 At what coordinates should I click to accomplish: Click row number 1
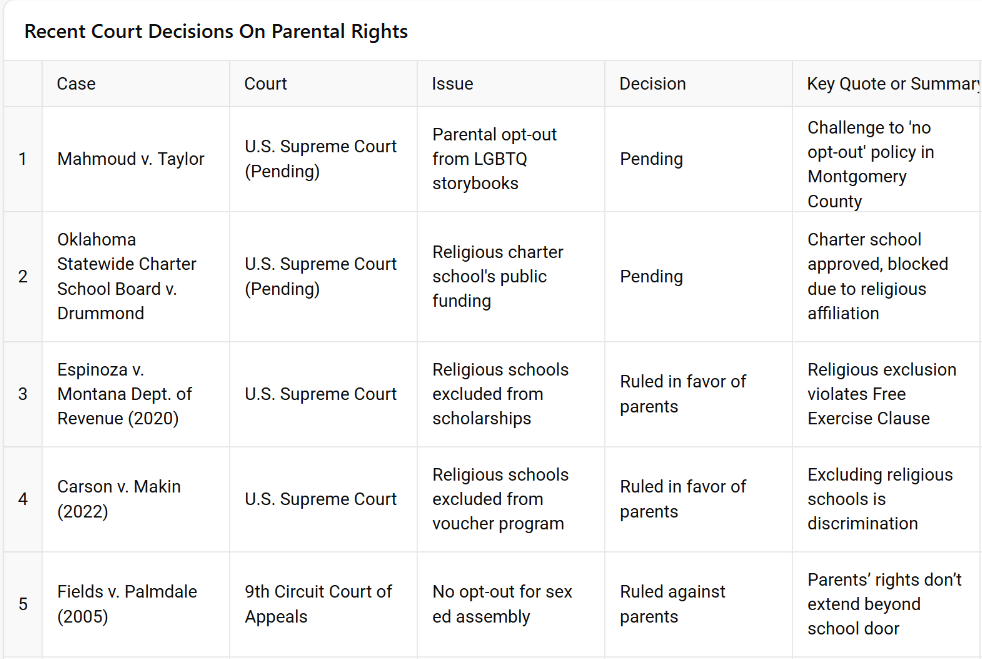tap(23, 159)
